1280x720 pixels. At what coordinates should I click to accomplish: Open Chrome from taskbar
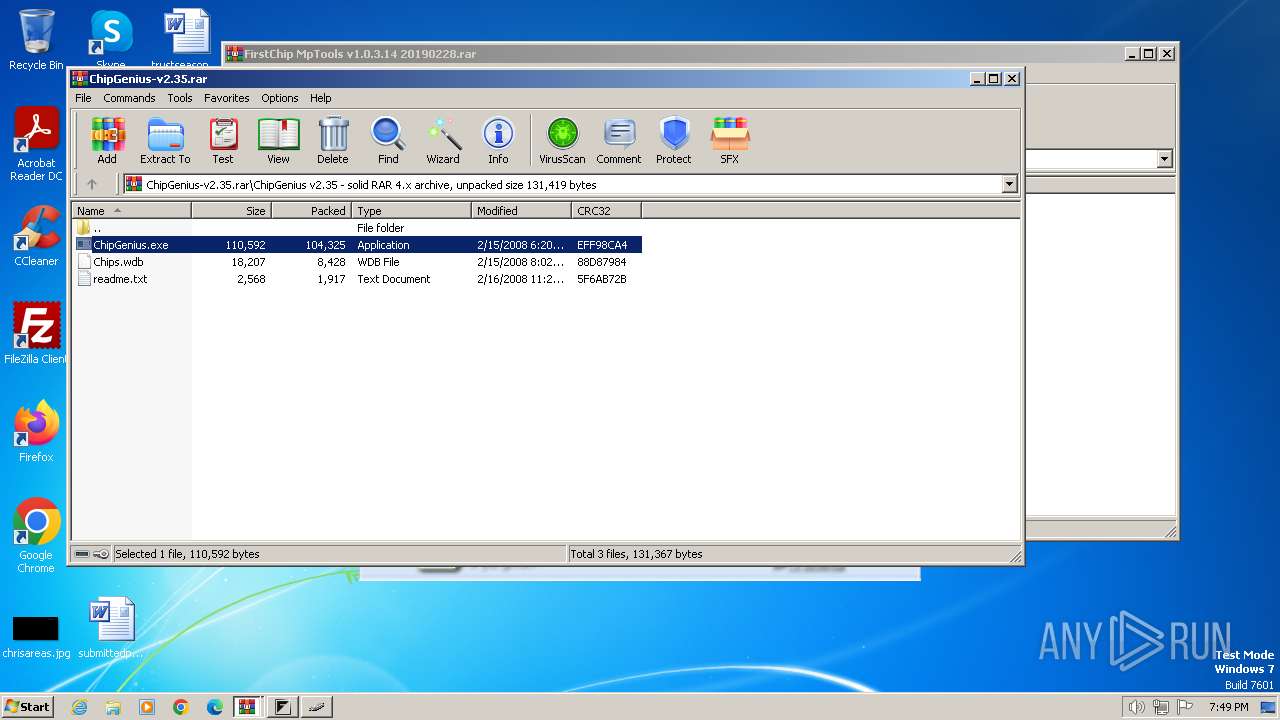[181, 707]
